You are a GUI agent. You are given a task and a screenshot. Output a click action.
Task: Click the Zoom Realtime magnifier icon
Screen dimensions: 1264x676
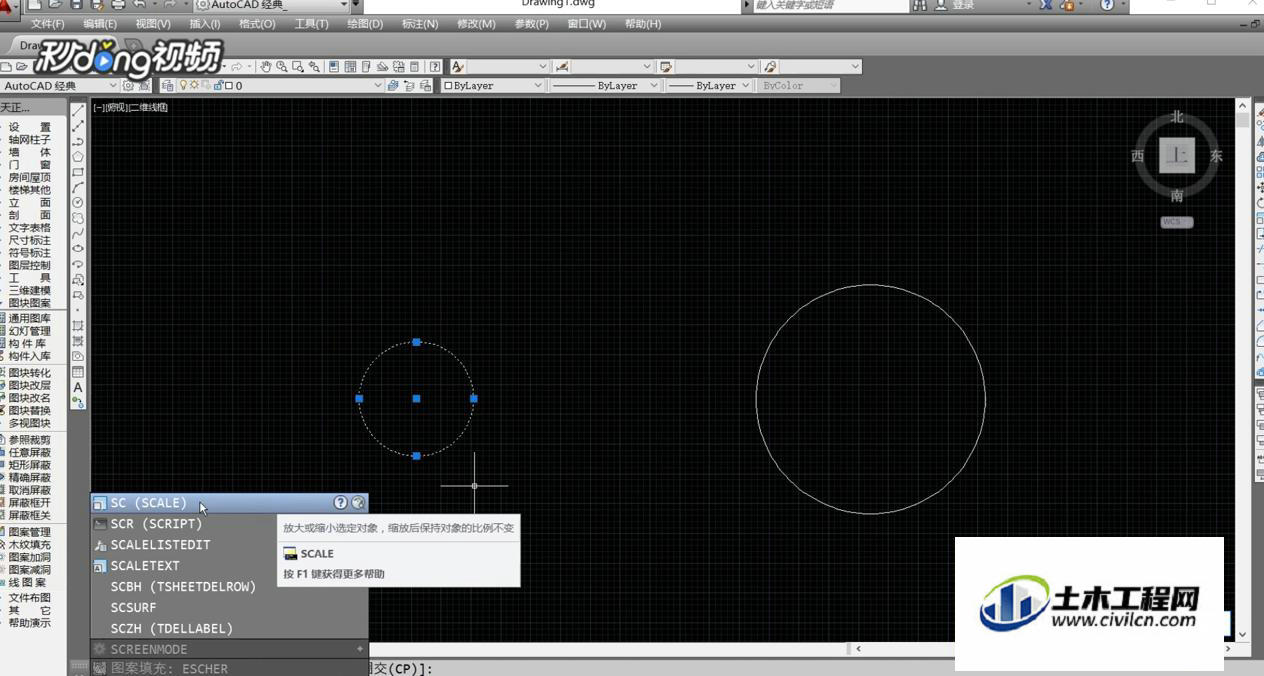click(x=282, y=67)
